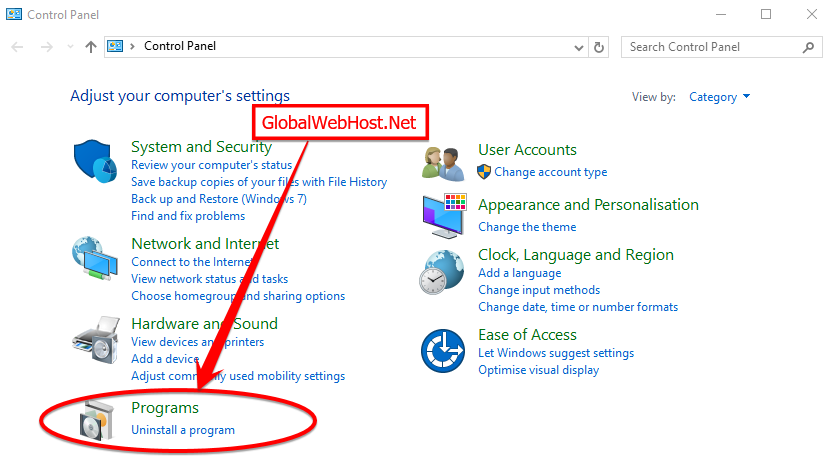Open Ease of Access heading
This screenshot has height=472, width=831.
coord(527,335)
